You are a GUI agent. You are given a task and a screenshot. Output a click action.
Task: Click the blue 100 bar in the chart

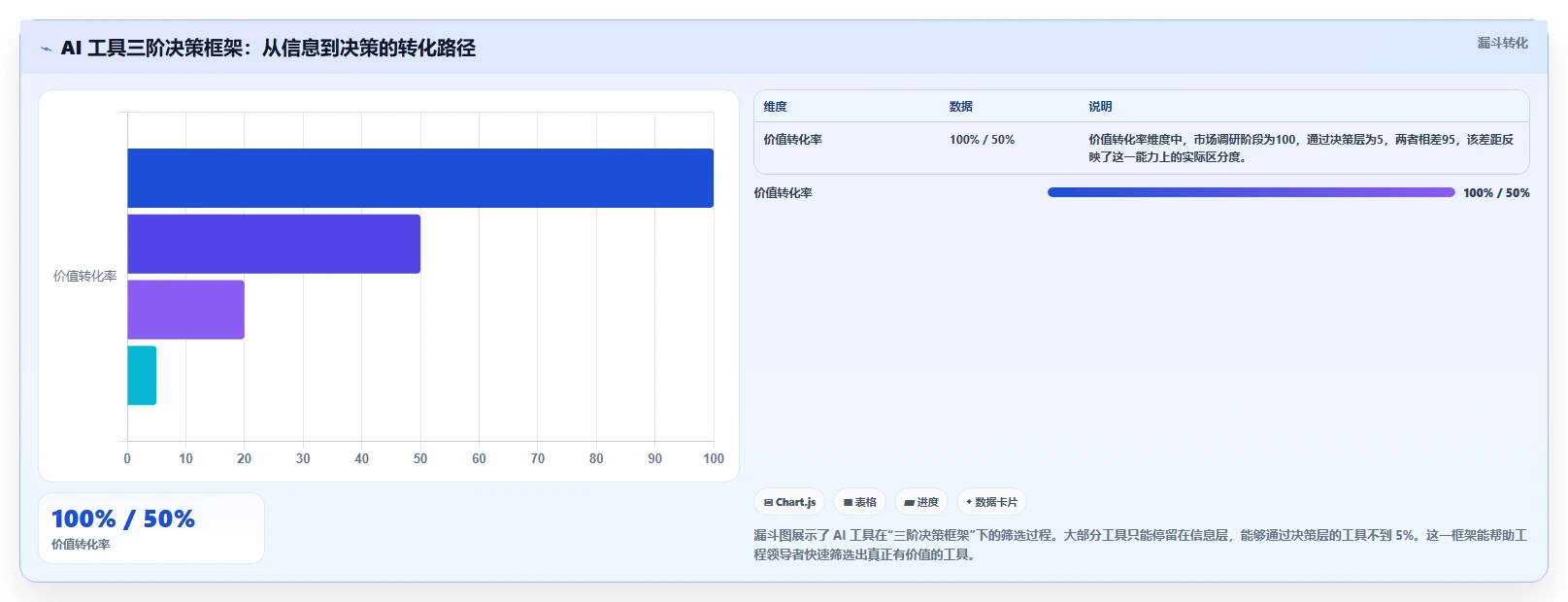pyautogui.click(x=420, y=178)
